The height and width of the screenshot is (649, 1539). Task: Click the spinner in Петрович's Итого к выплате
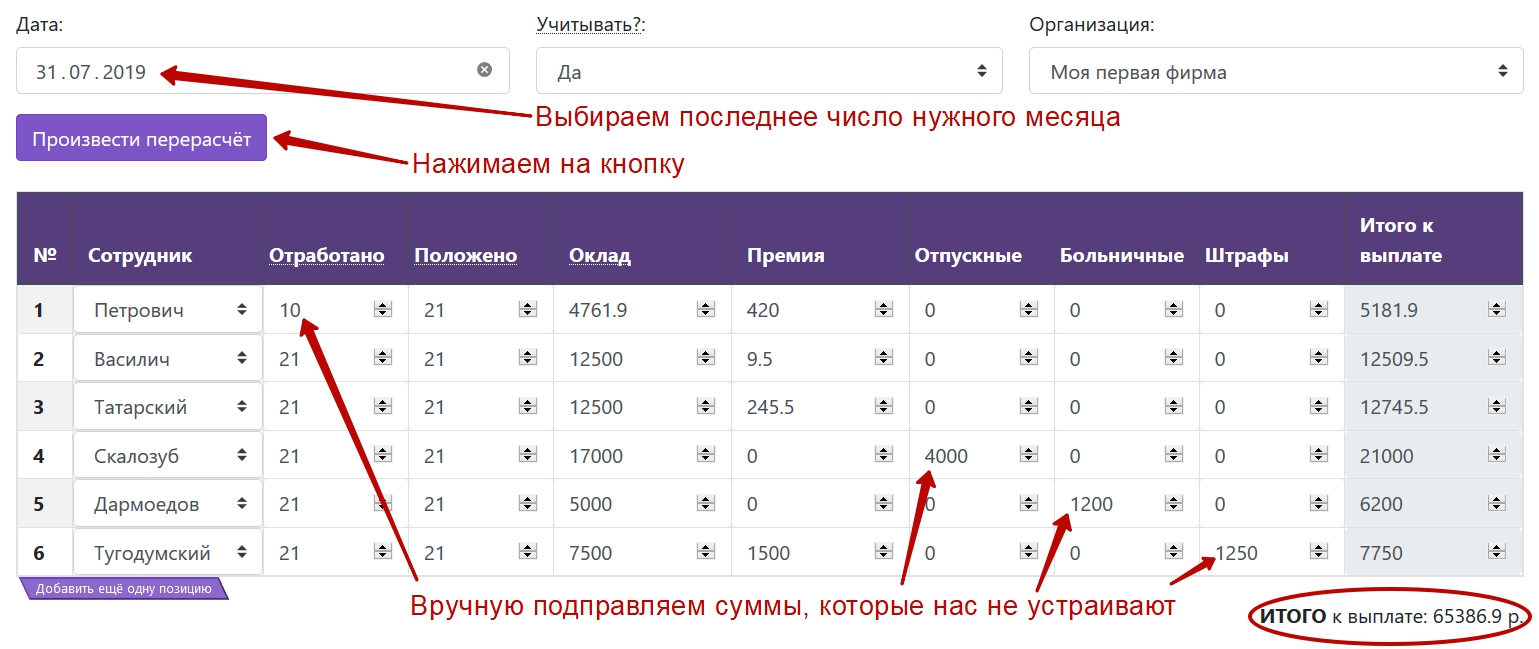[x=1496, y=310]
